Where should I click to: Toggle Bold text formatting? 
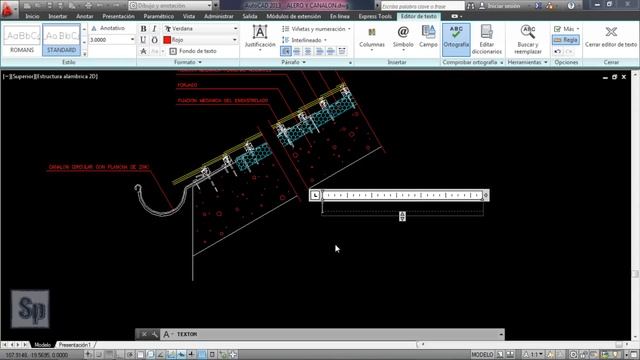pyautogui.click(x=143, y=29)
